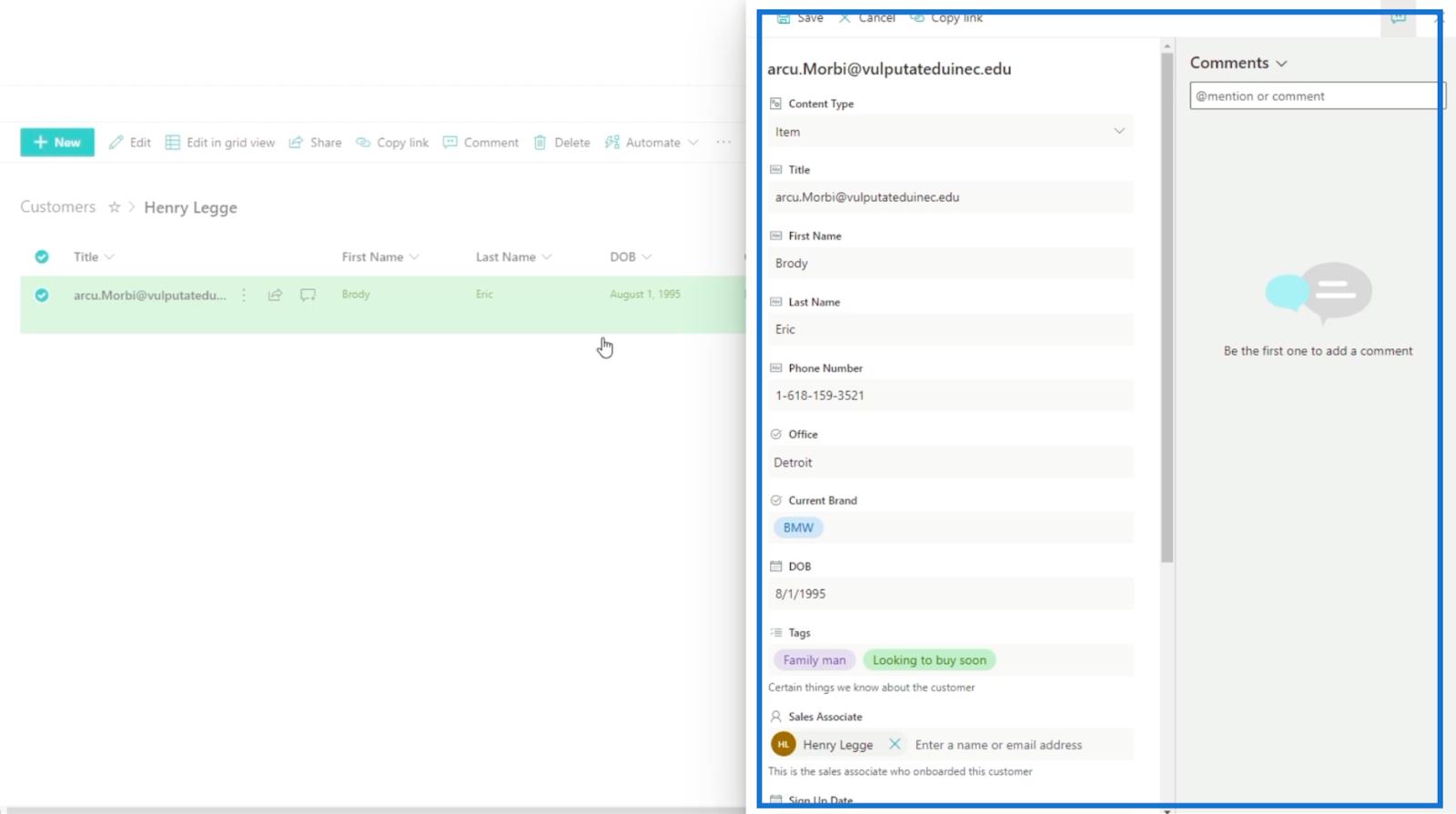
Task: Open the Last Name column header menu
Action: [x=514, y=256]
